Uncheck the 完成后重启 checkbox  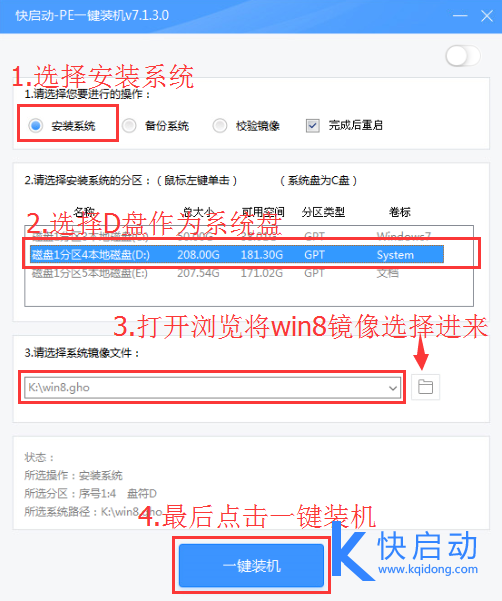point(313,125)
